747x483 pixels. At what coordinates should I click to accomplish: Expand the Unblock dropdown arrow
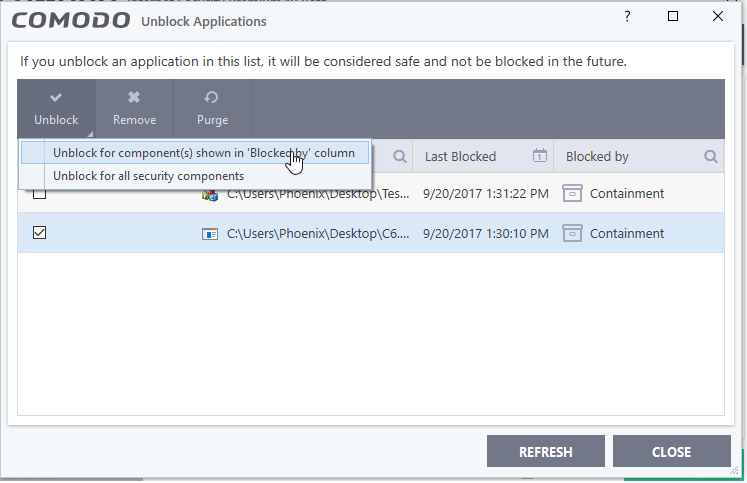(x=89, y=133)
